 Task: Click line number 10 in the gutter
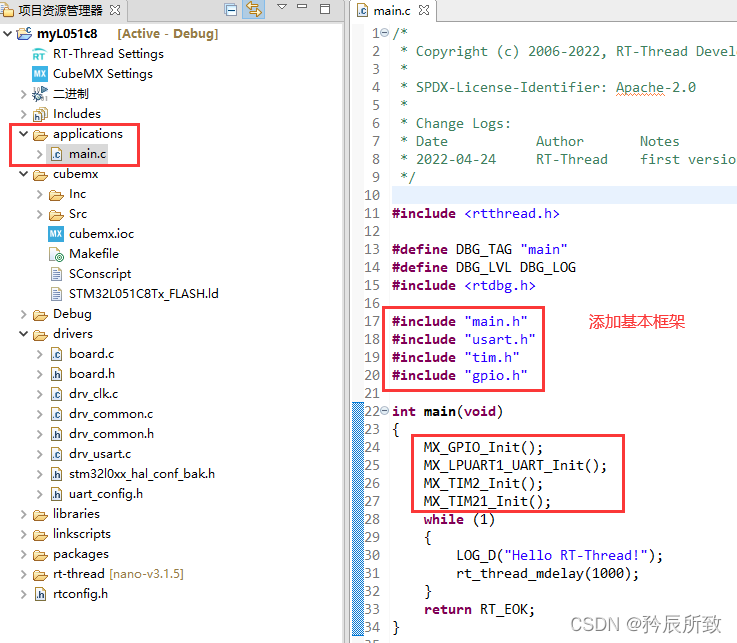tap(372, 195)
